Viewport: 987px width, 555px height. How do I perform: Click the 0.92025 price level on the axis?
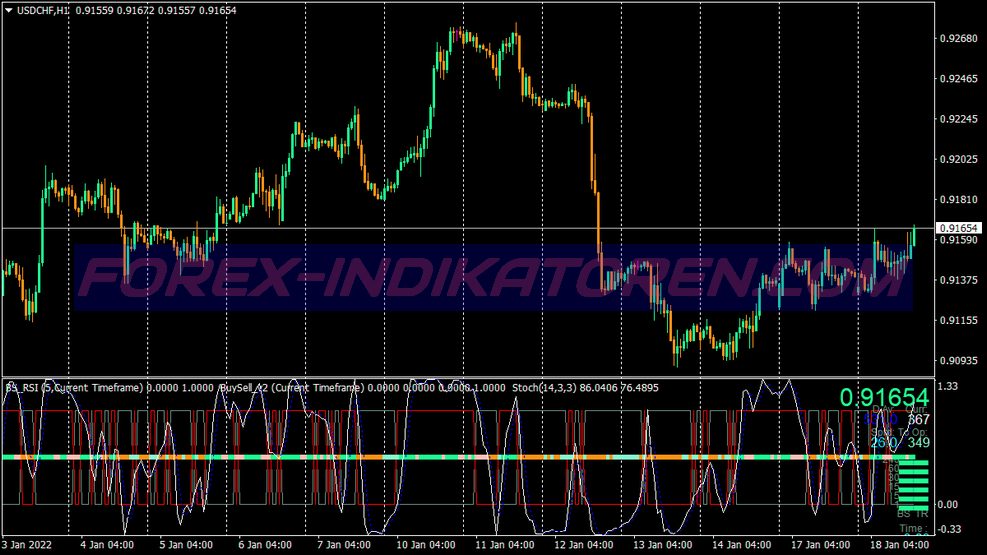click(956, 159)
